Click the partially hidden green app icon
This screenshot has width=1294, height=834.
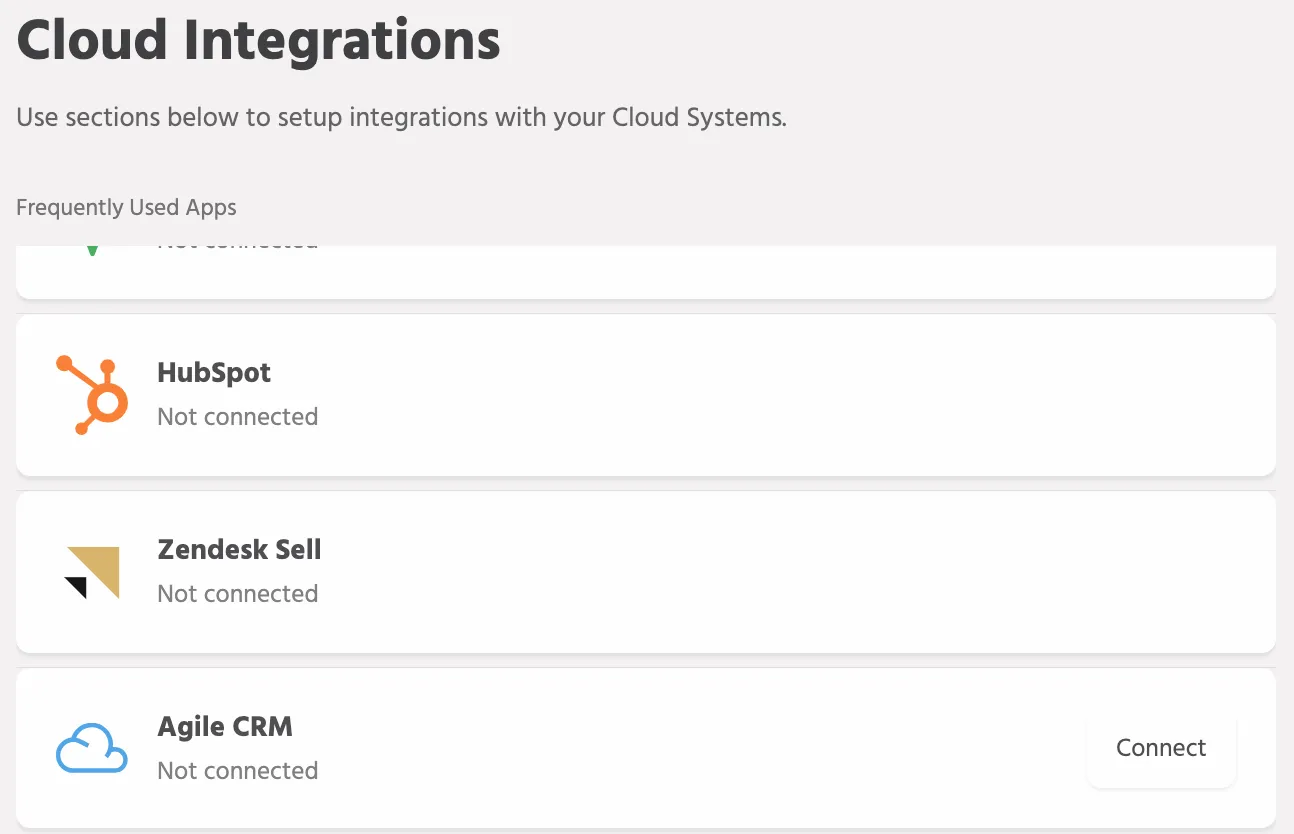[x=92, y=250]
